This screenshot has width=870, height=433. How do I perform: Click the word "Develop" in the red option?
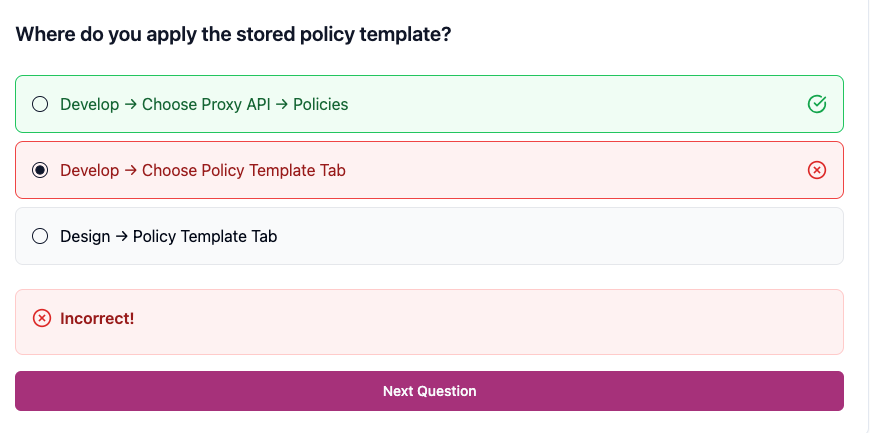[x=89, y=170]
